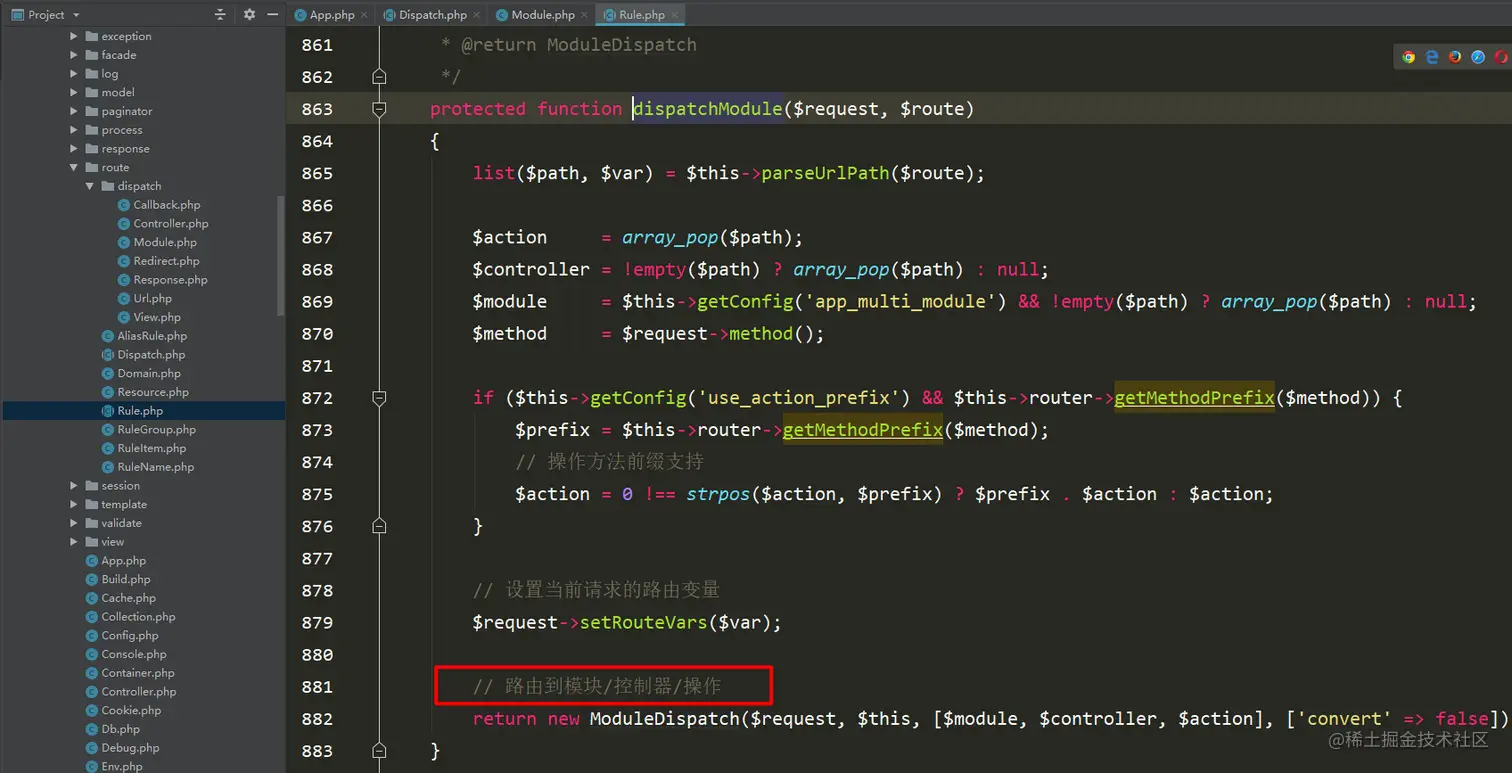Click fold marker at line 876
Image resolution: width=1512 pixels, height=773 pixels.
379,526
